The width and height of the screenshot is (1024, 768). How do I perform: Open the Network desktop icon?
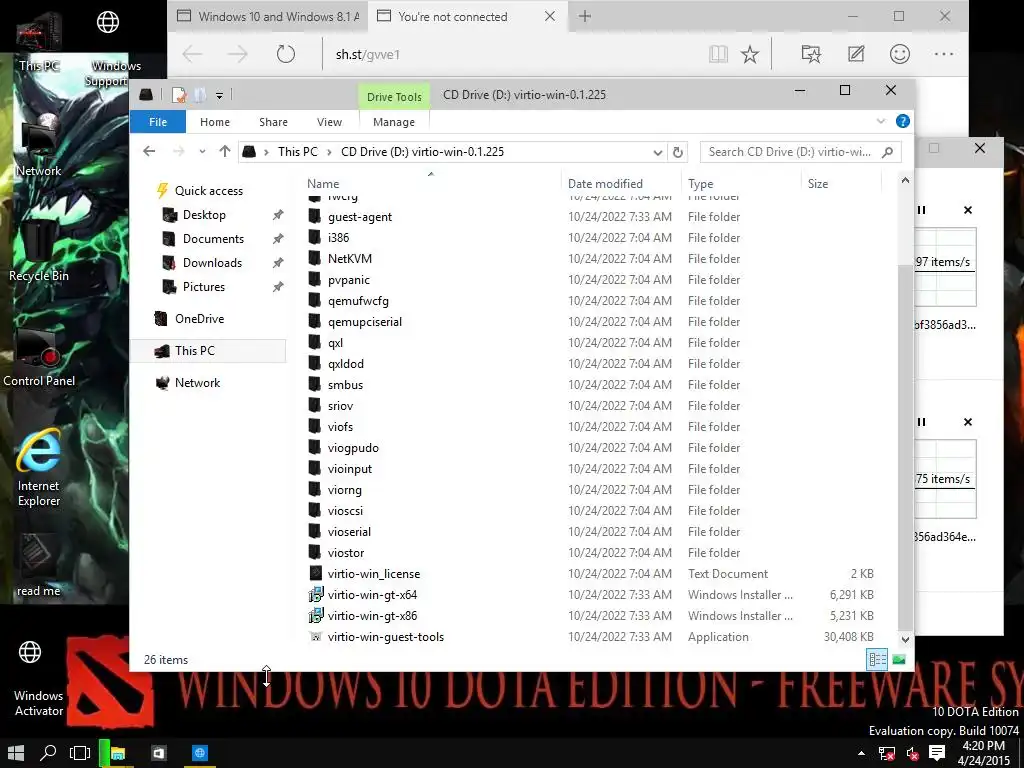[x=39, y=146]
